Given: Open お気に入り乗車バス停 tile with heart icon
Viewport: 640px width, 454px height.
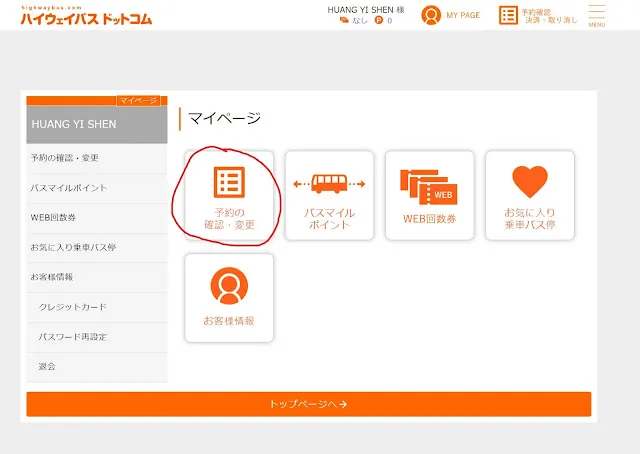Looking at the screenshot, I should pyautogui.click(x=530, y=195).
